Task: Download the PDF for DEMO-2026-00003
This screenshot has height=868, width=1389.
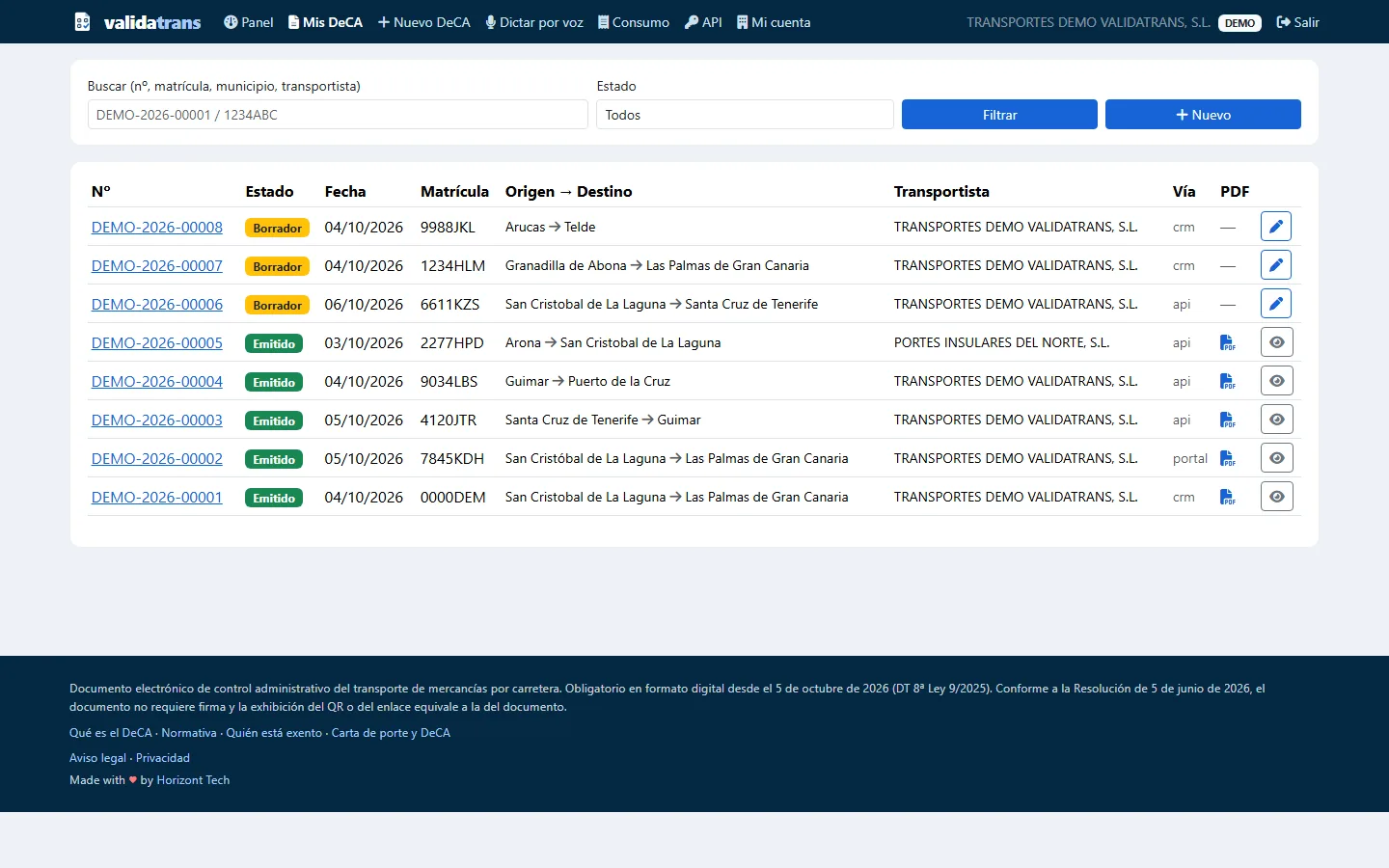Action: click(1227, 420)
